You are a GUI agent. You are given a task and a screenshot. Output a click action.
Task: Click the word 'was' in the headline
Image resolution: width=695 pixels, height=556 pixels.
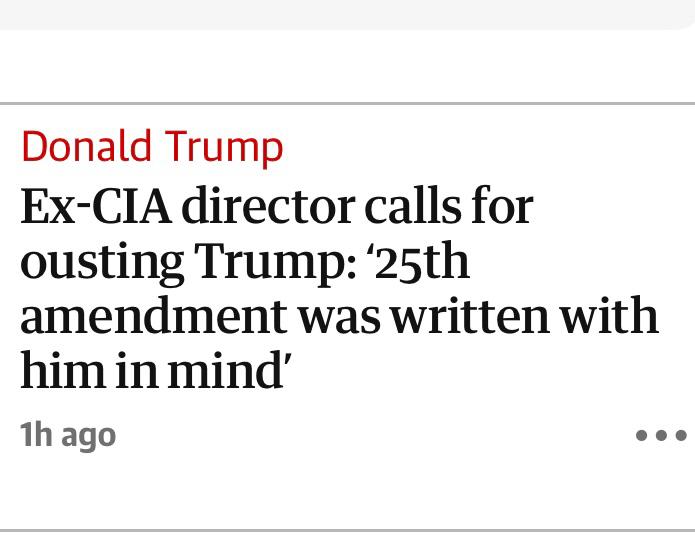coord(336,316)
